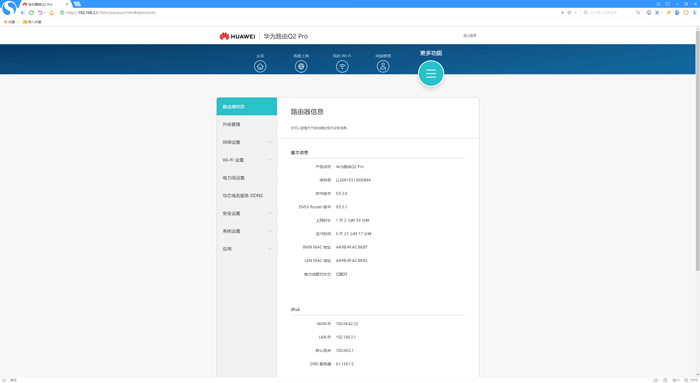Expand the Network Settings chevron in sidebar
700x383 pixels.
270,142
